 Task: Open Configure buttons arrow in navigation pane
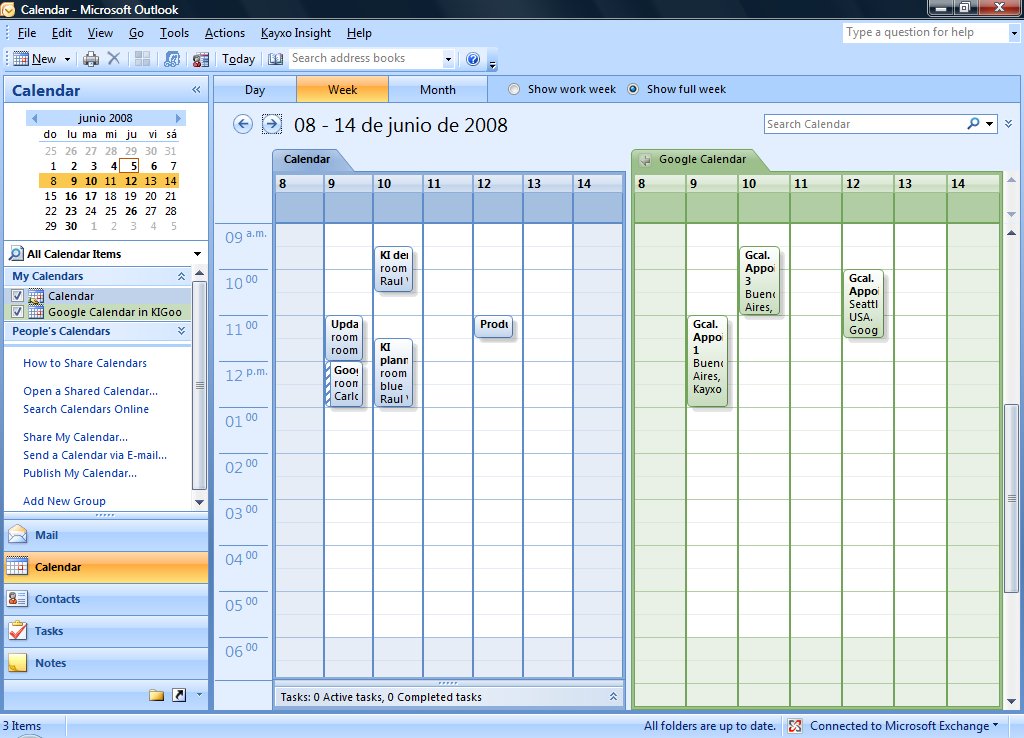199,695
